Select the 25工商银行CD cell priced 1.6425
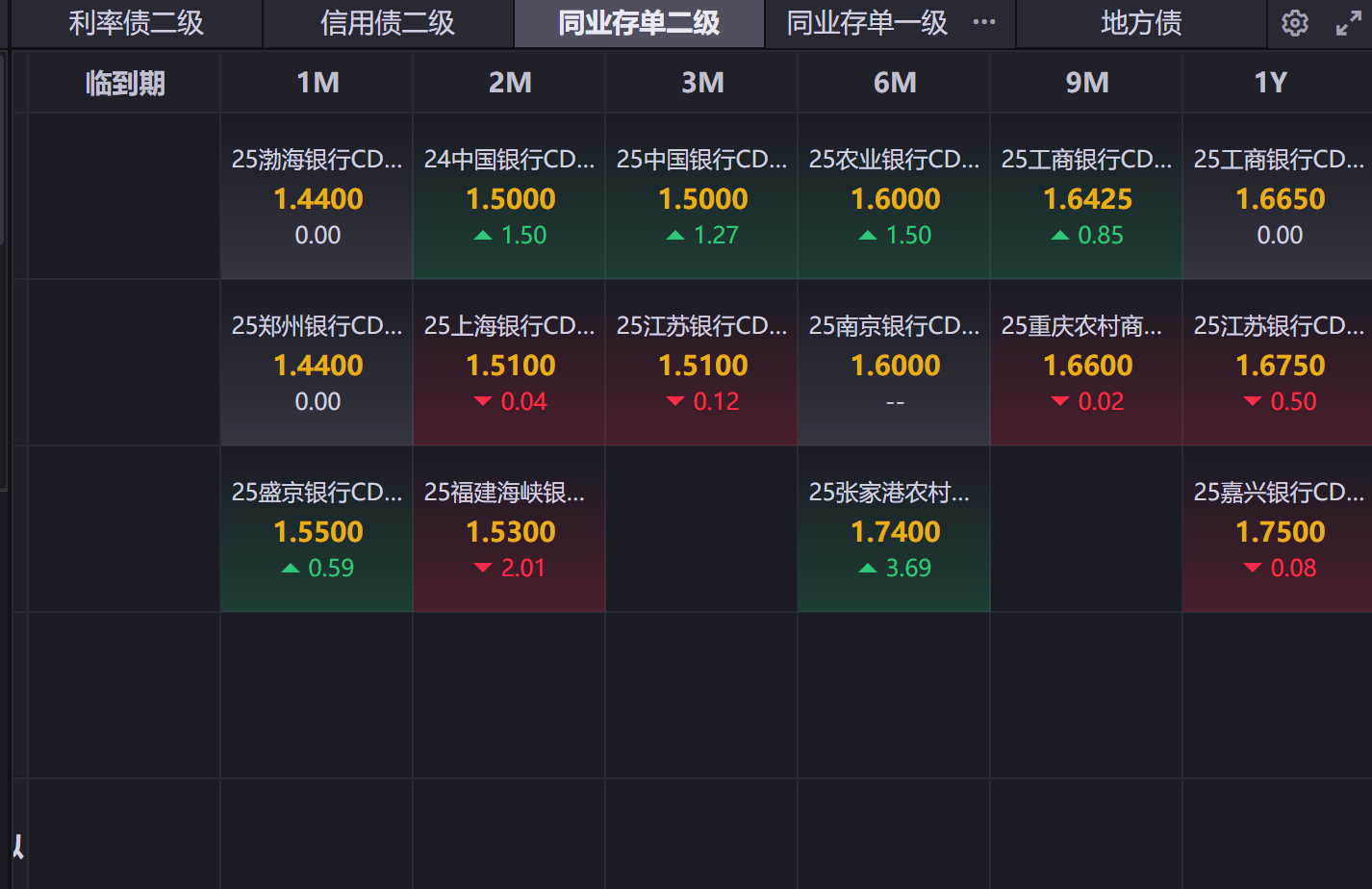The height and width of the screenshot is (889, 1372). pos(1087,197)
